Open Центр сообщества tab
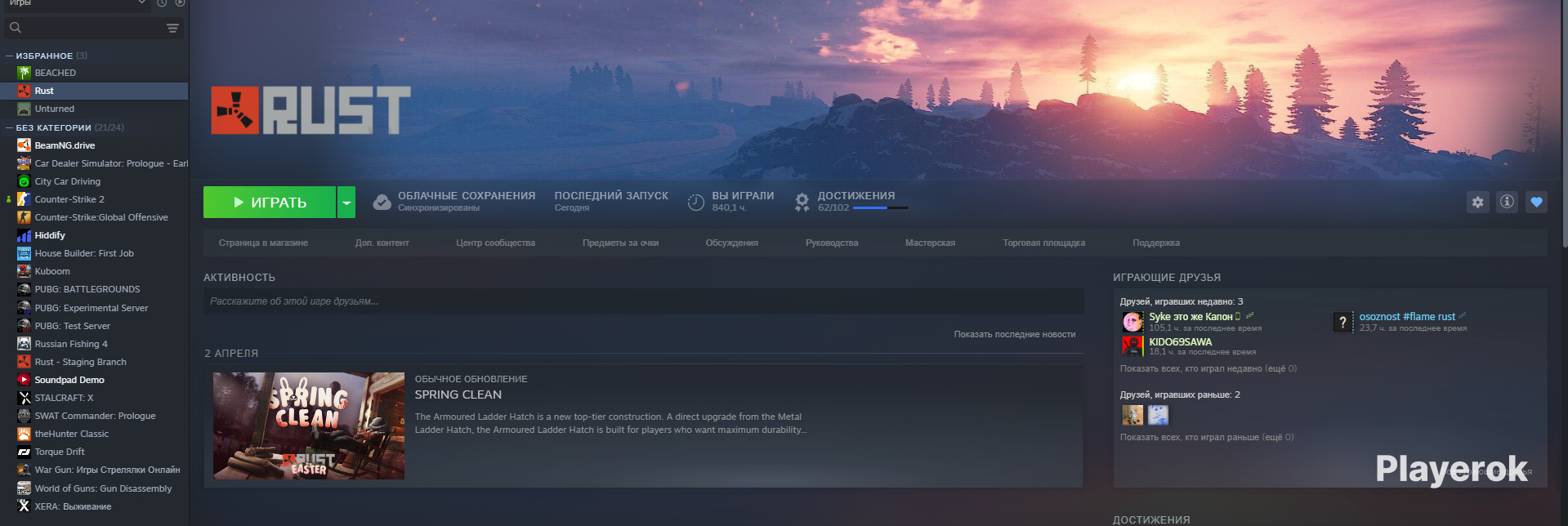This screenshot has height=526, width=1568. [x=495, y=243]
